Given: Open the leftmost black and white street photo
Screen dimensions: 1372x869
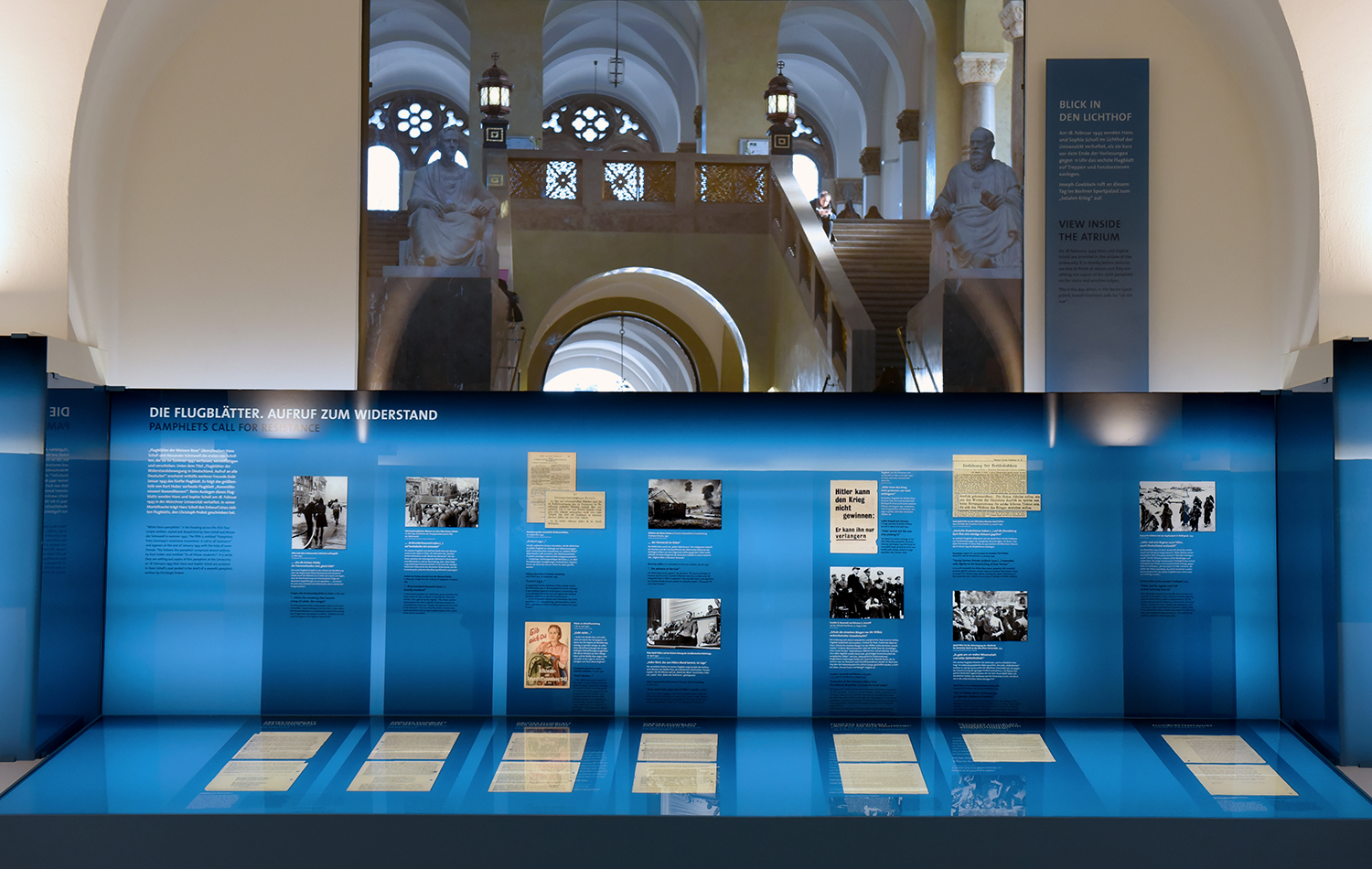Looking at the screenshot, I should [319, 512].
